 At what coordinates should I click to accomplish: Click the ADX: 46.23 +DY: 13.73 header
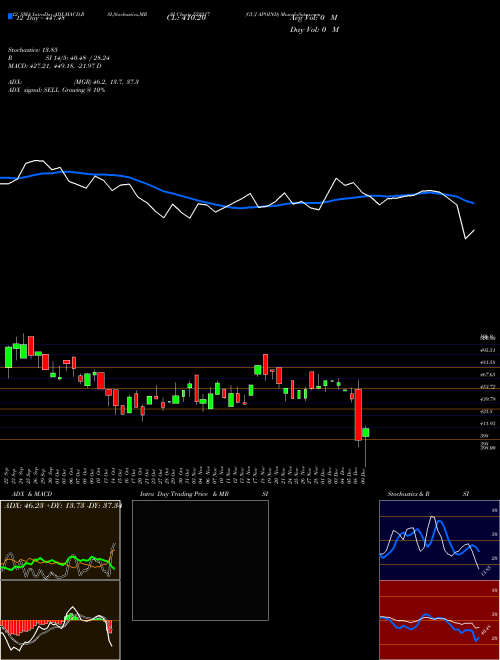tap(62, 506)
